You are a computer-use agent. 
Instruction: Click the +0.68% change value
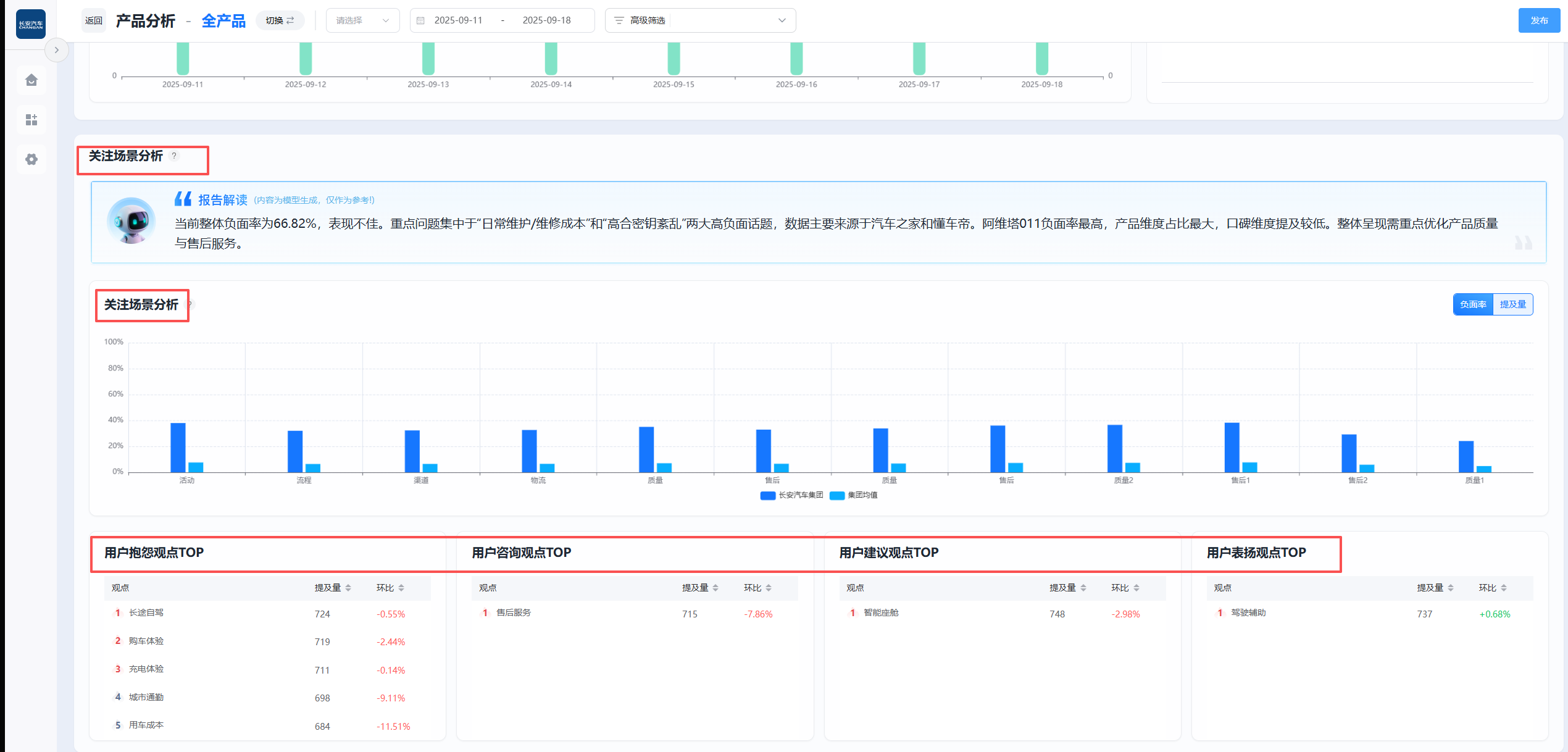pos(1495,614)
